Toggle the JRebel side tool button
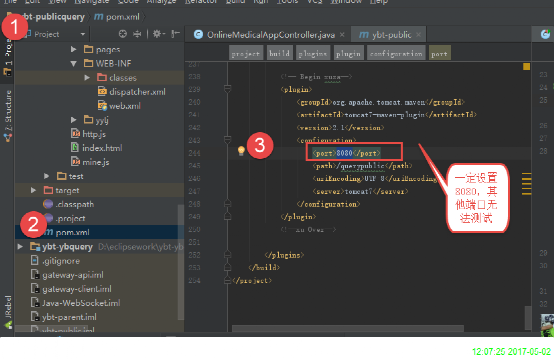The height and width of the screenshot is (360, 554). click(7, 312)
